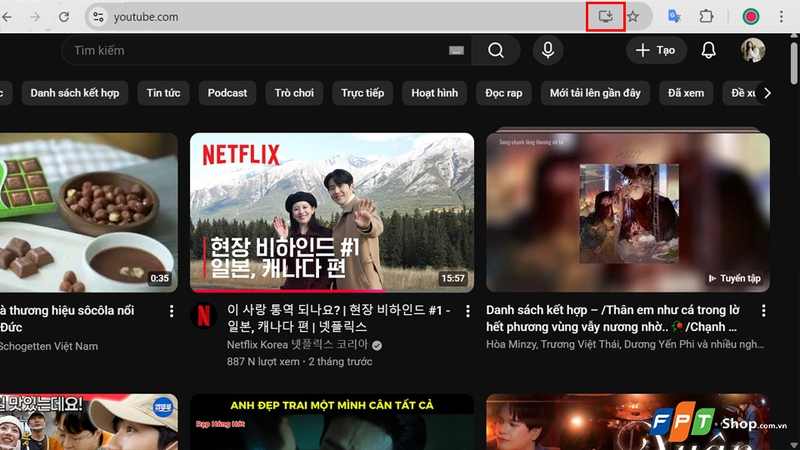
Task: Click the youtube.com address bar
Action: coord(337,17)
